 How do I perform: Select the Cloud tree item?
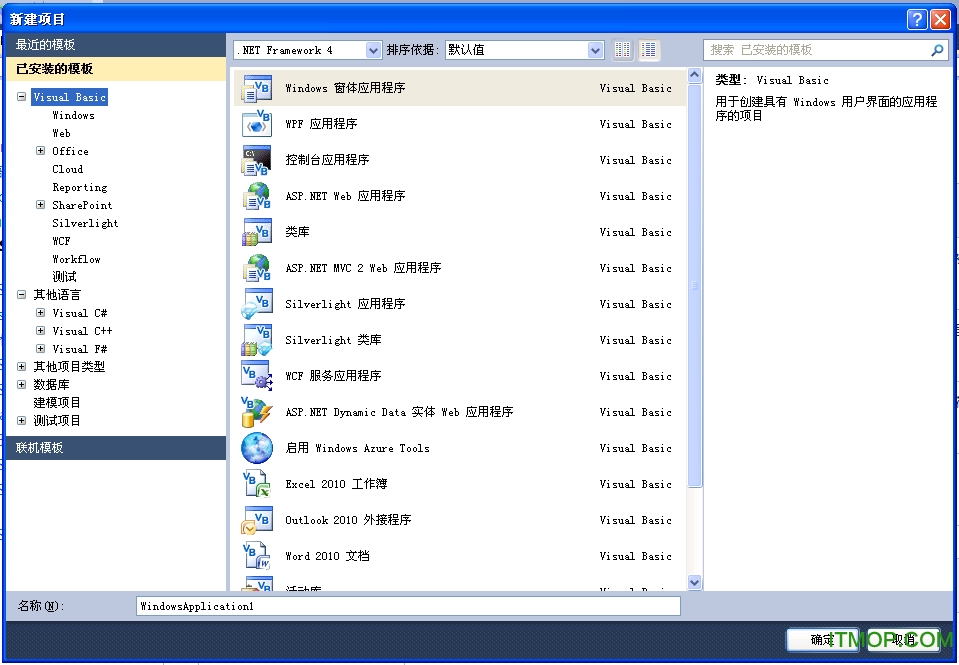click(68, 169)
